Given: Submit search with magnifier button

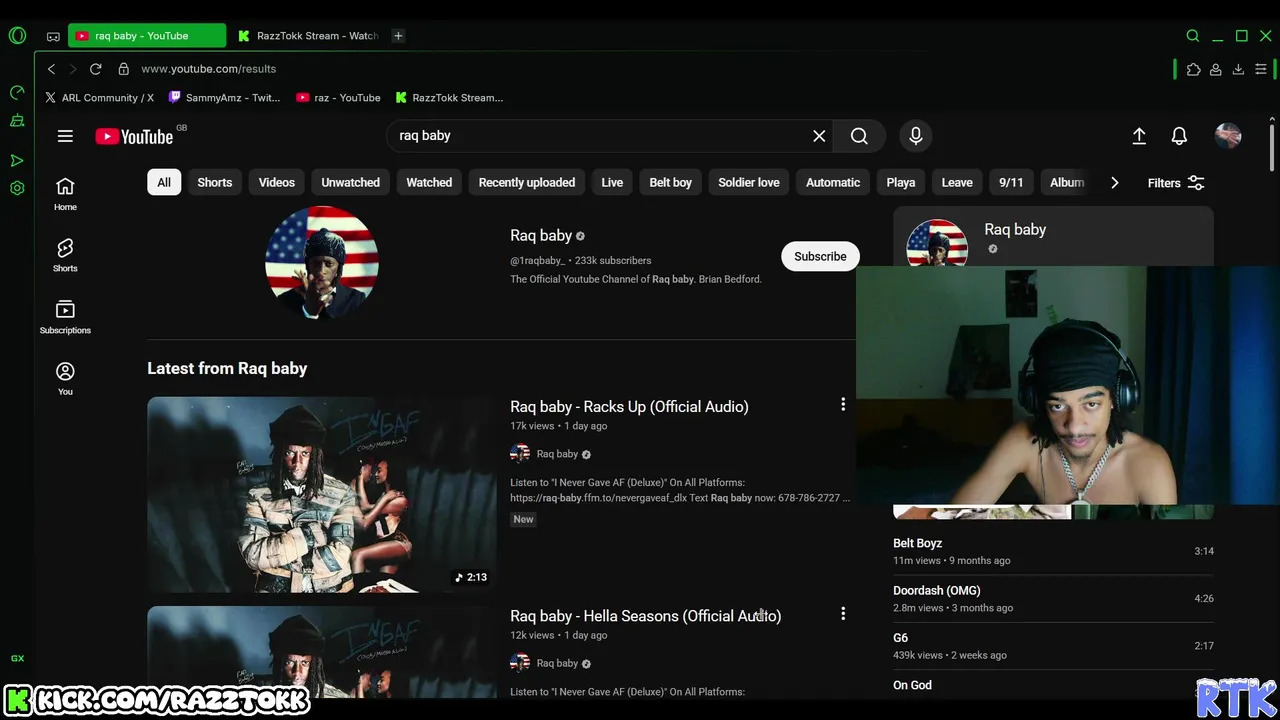Looking at the screenshot, I should point(859,136).
